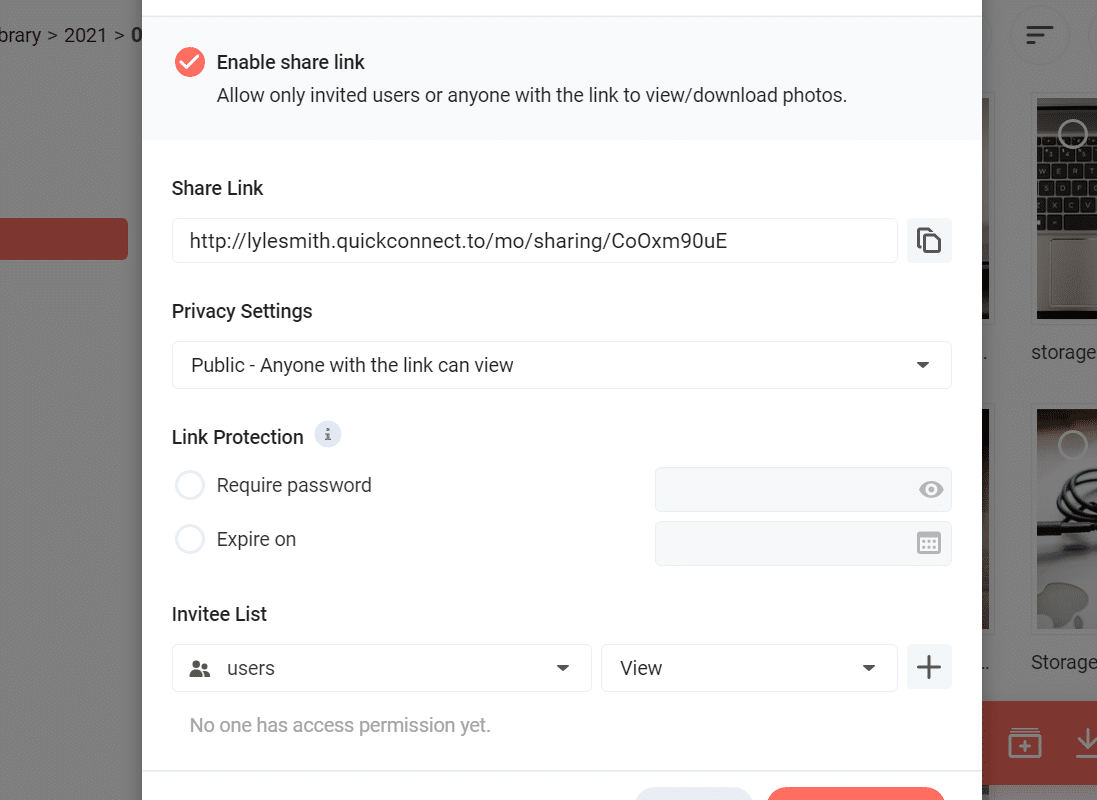Enable the Expire on option
Viewport: 1097px width, 800px height.
190,540
